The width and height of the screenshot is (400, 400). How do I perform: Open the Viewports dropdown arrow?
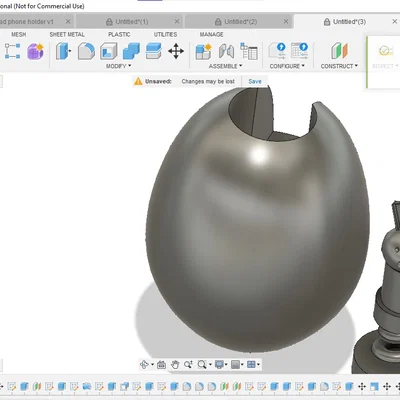pos(258,365)
